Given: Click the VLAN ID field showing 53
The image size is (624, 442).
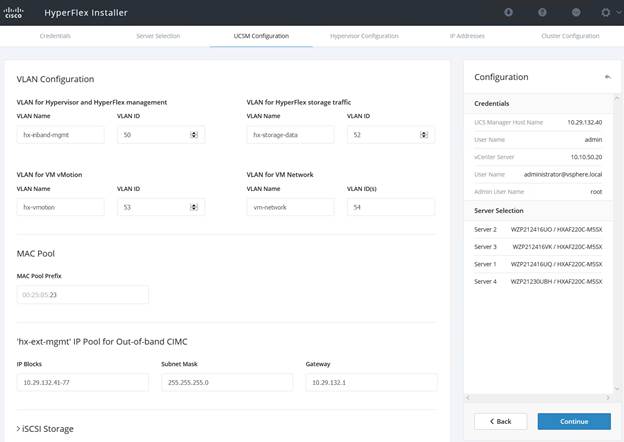Looking at the screenshot, I should click(x=161, y=207).
